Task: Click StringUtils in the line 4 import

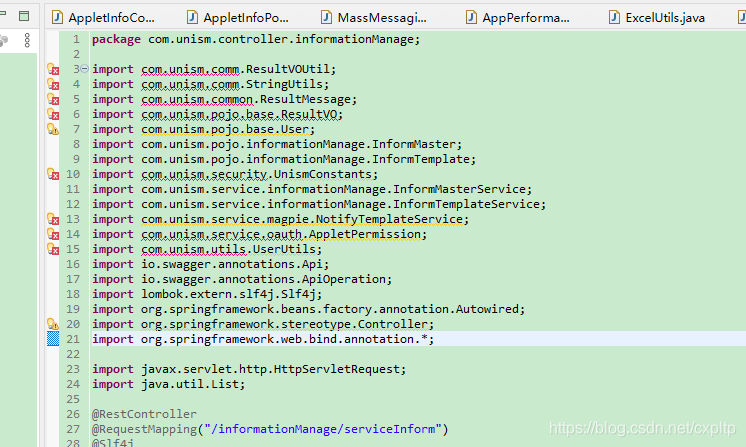Action: [x=285, y=84]
